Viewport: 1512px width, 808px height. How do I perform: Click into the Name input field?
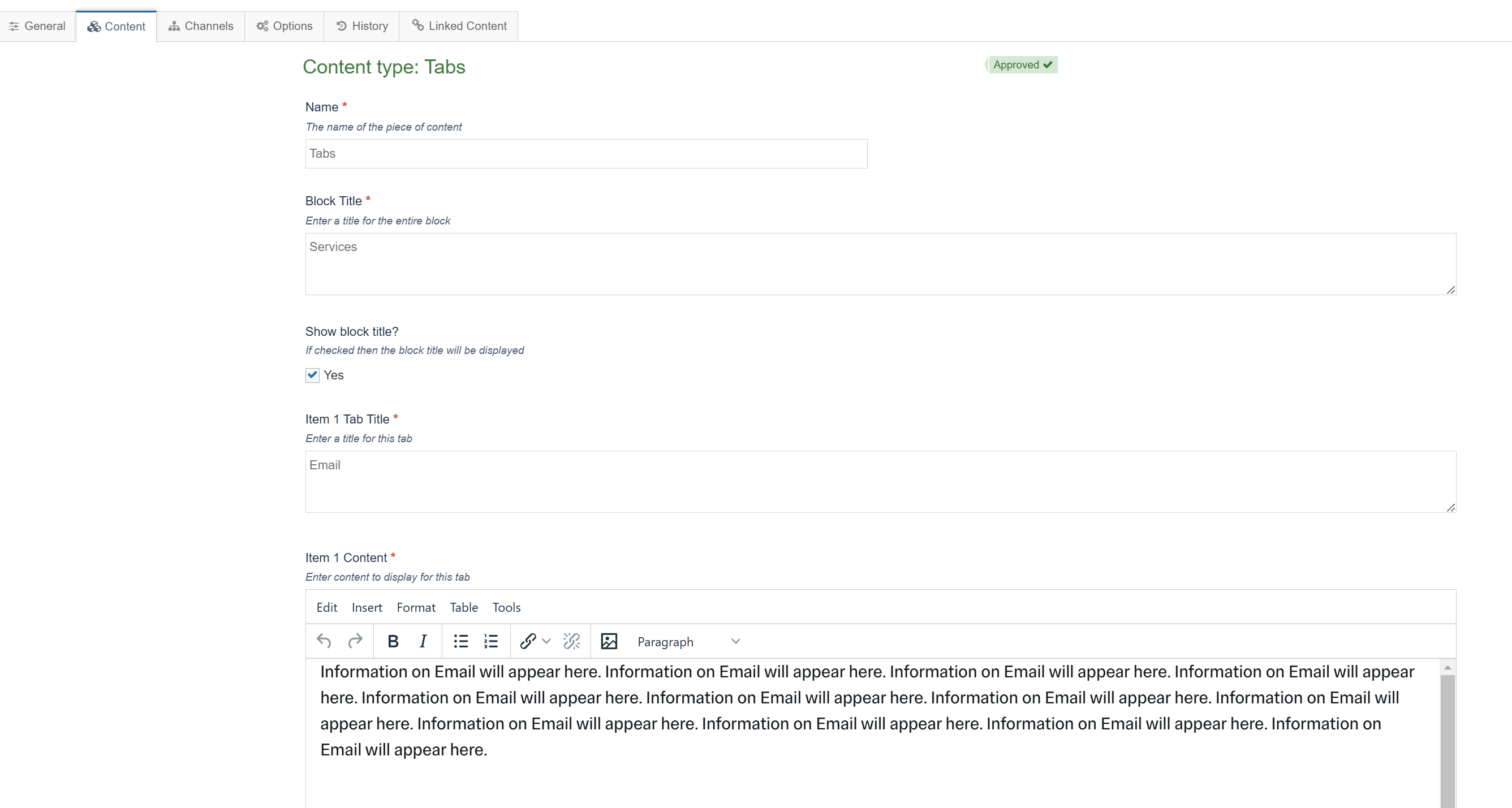pos(586,154)
